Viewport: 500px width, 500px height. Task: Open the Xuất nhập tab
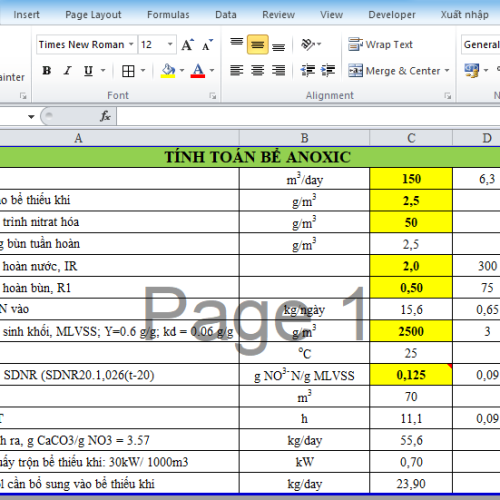click(465, 15)
